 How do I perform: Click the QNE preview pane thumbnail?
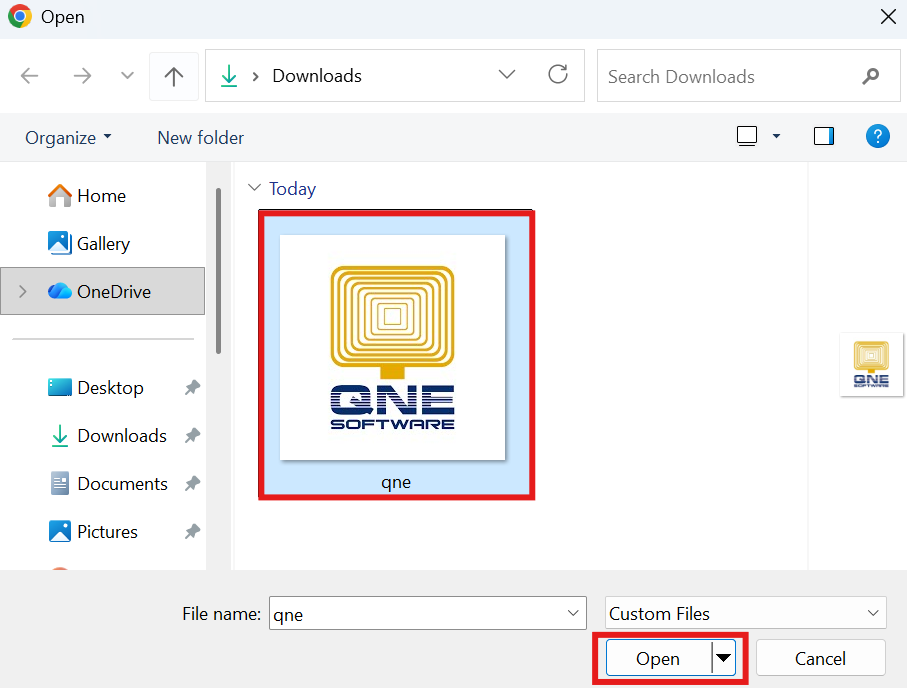point(871,365)
